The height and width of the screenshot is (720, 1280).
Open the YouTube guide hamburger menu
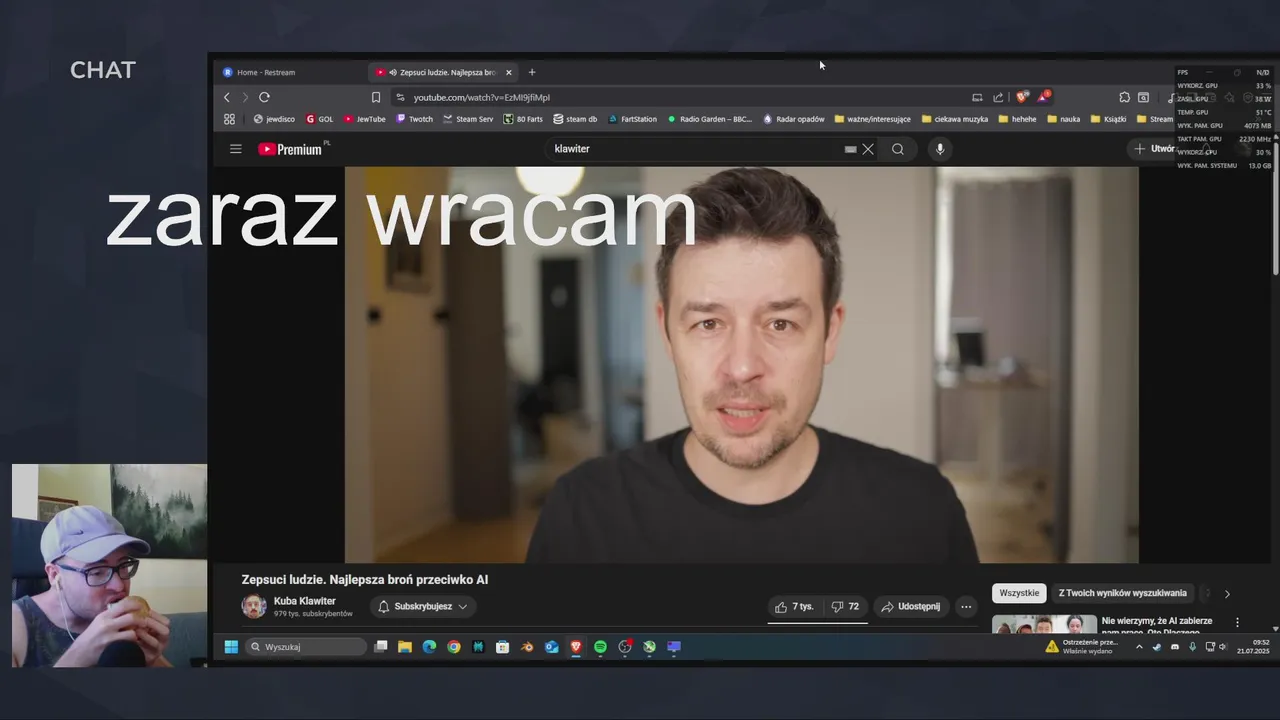(x=236, y=149)
